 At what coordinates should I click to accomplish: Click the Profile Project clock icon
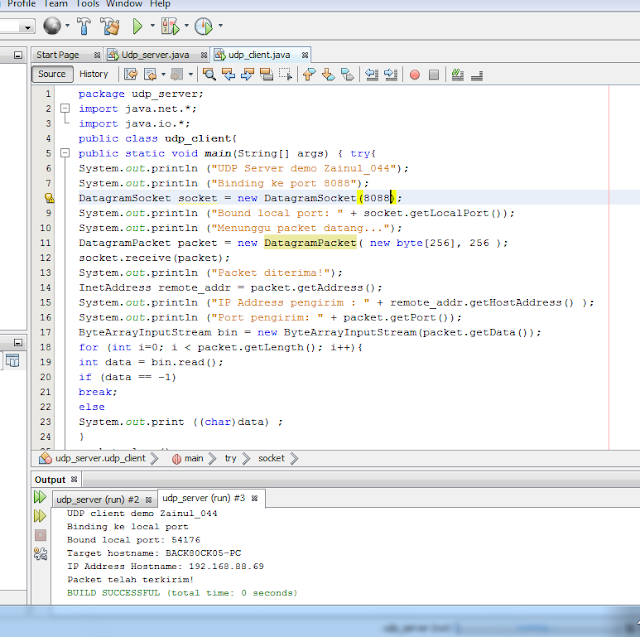[x=203, y=26]
